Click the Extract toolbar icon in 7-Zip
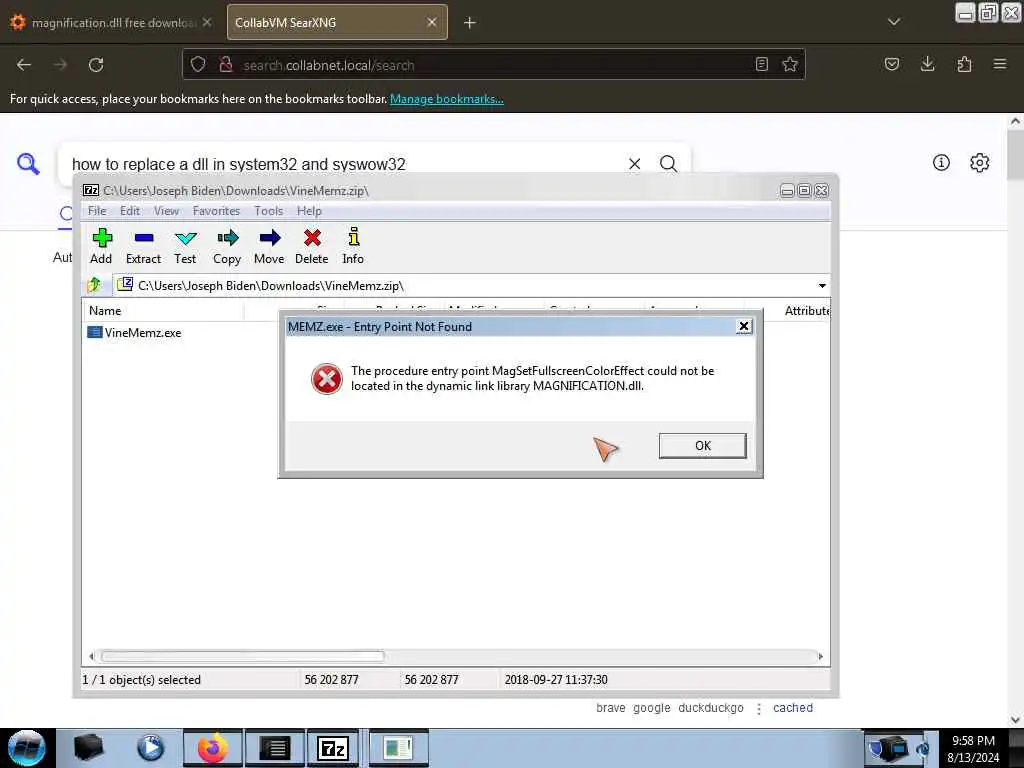The height and width of the screenshot is (768, 1024). coord(144,238)
